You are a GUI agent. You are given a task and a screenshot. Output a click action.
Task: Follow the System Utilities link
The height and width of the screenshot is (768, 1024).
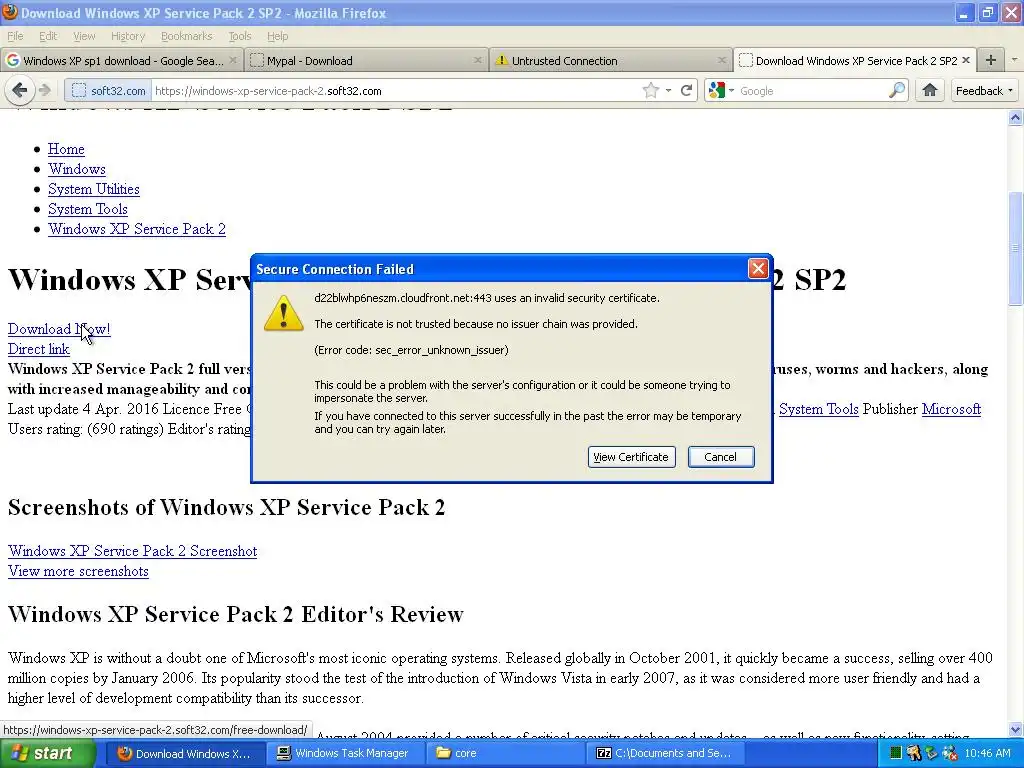pyautogui.click(x=93, y=189)
